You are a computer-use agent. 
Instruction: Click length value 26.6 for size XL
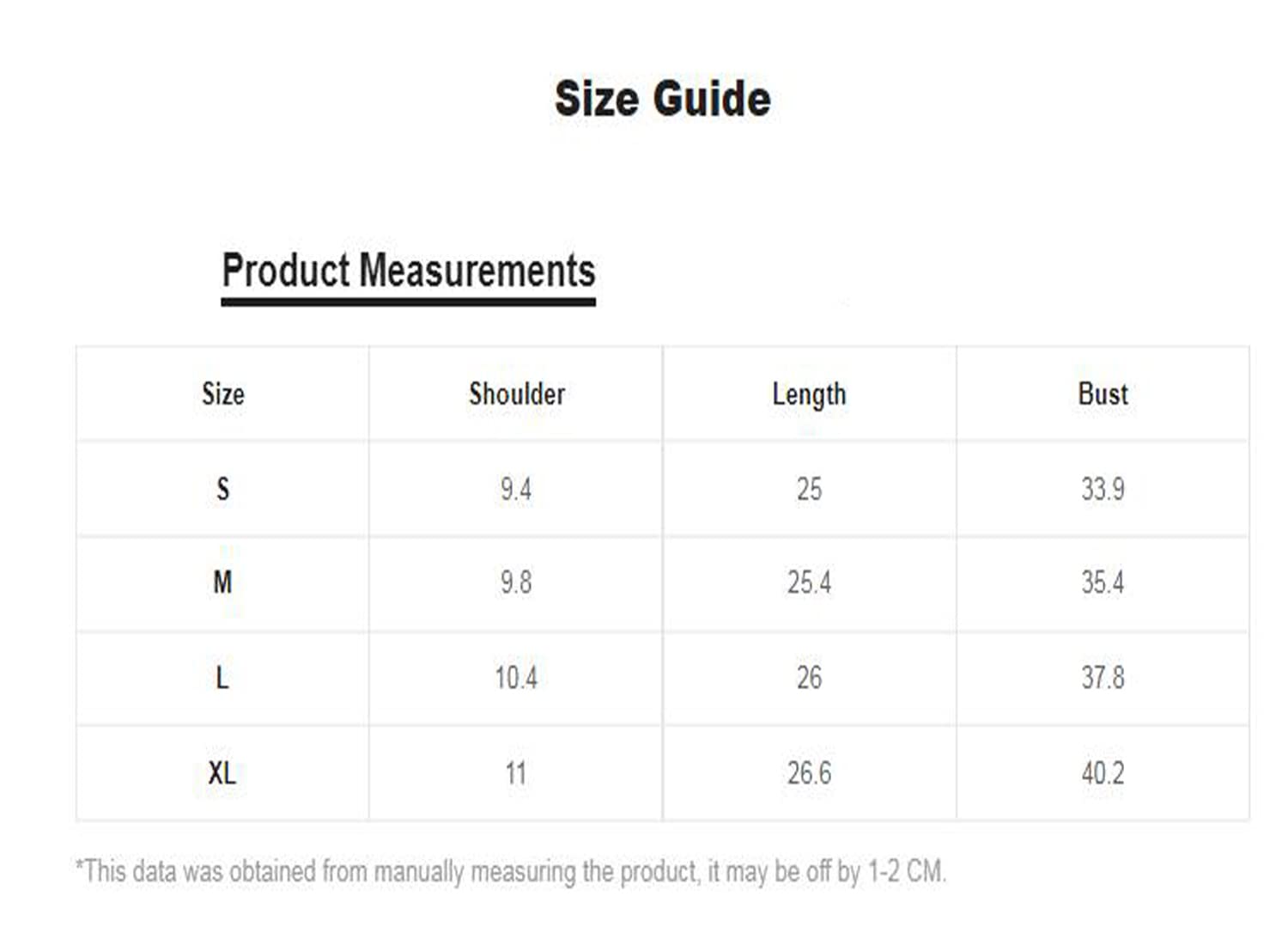(x=809, y=773)
